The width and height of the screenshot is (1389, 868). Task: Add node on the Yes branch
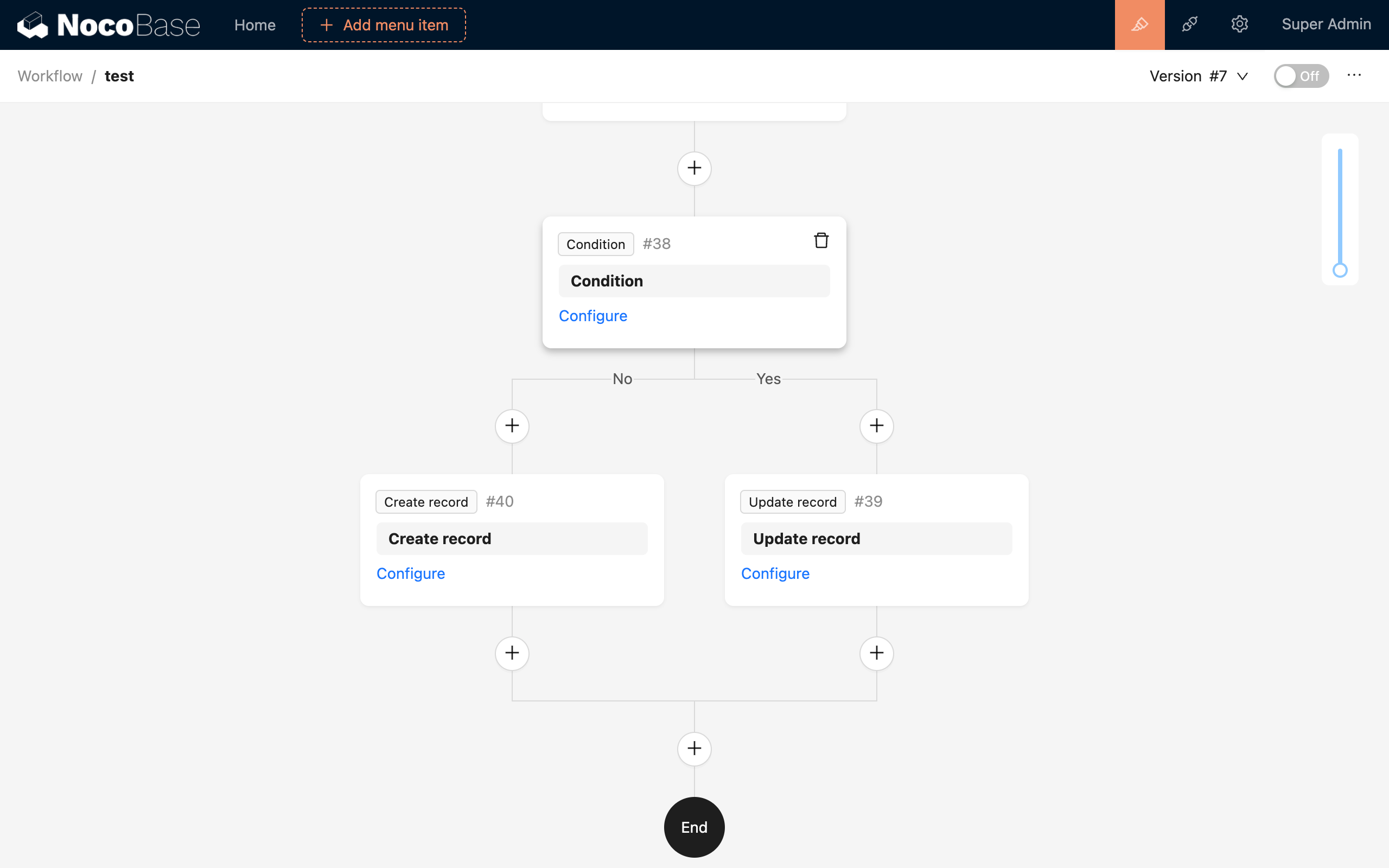[876, 426]
